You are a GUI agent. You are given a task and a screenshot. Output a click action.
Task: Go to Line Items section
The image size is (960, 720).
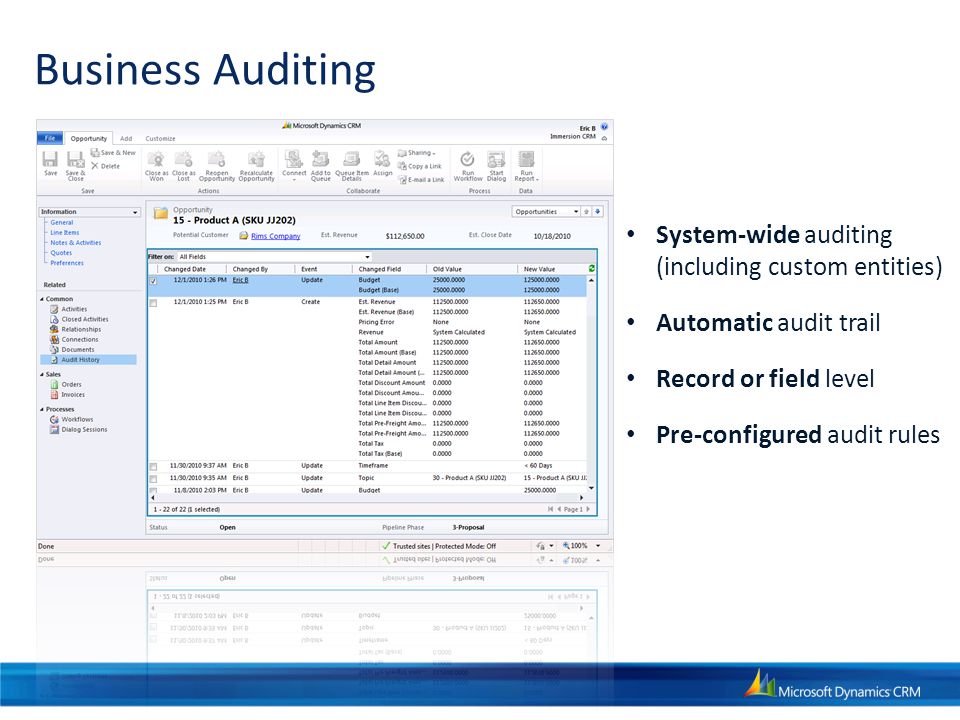click(x=65, y=233)
